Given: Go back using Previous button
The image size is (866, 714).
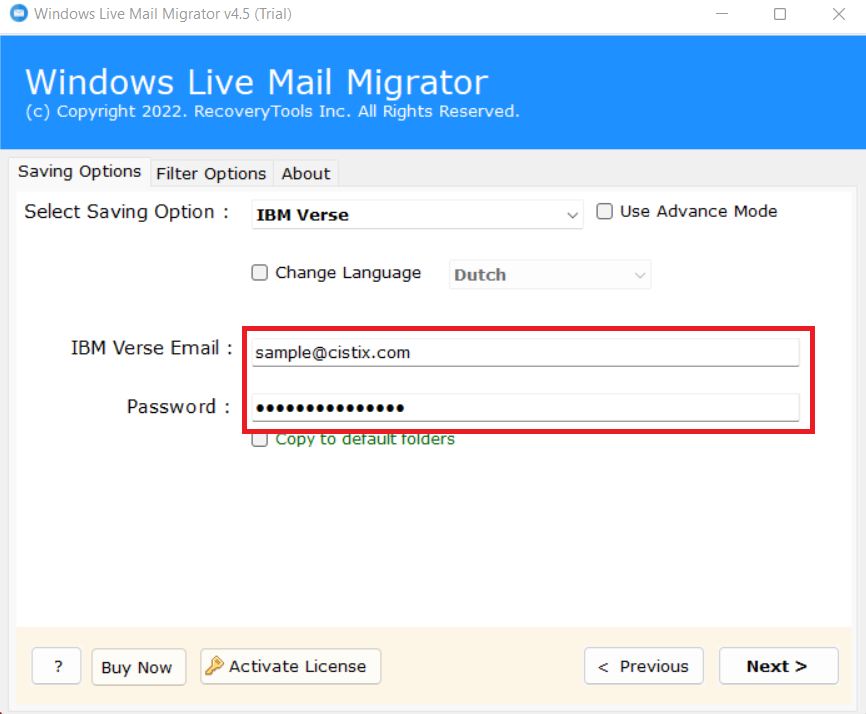Looking at the screenshot, I should [x=643, y=666].
